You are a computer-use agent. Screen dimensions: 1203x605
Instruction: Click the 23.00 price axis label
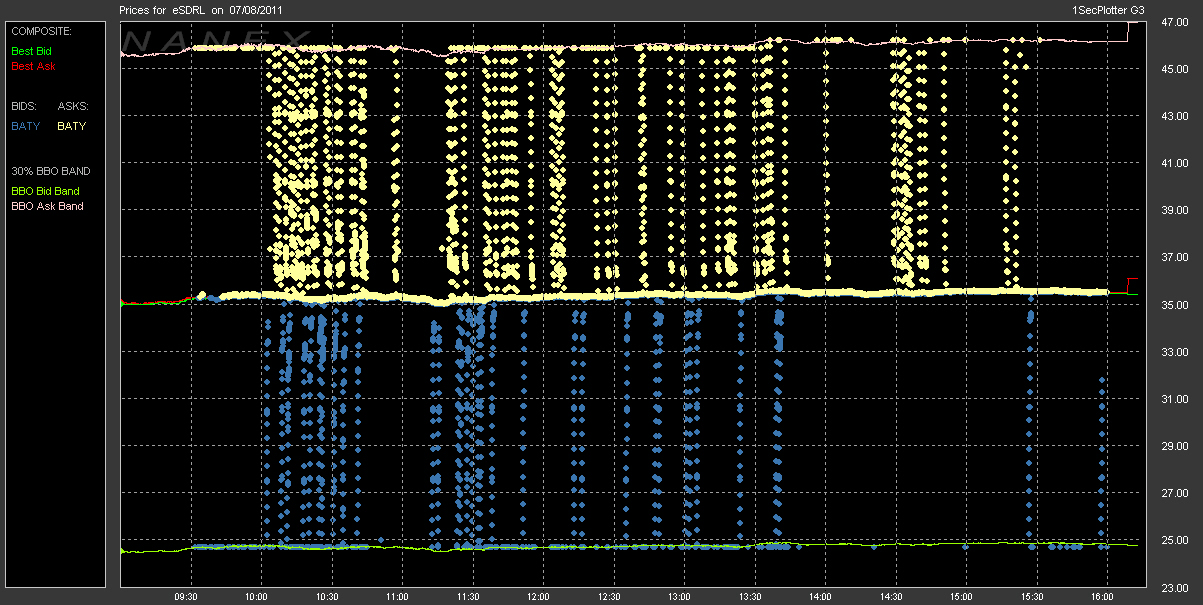tap(1174, 588)
